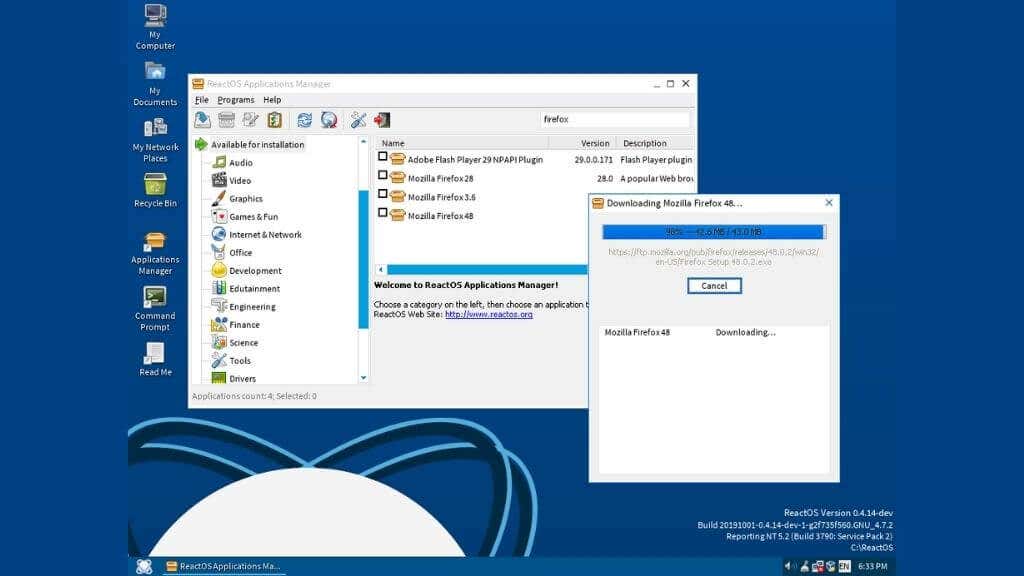This screenshot has height=576, width=1024.
Task: Select the Uninstall toolbar icon
Action: coord(227,119)
